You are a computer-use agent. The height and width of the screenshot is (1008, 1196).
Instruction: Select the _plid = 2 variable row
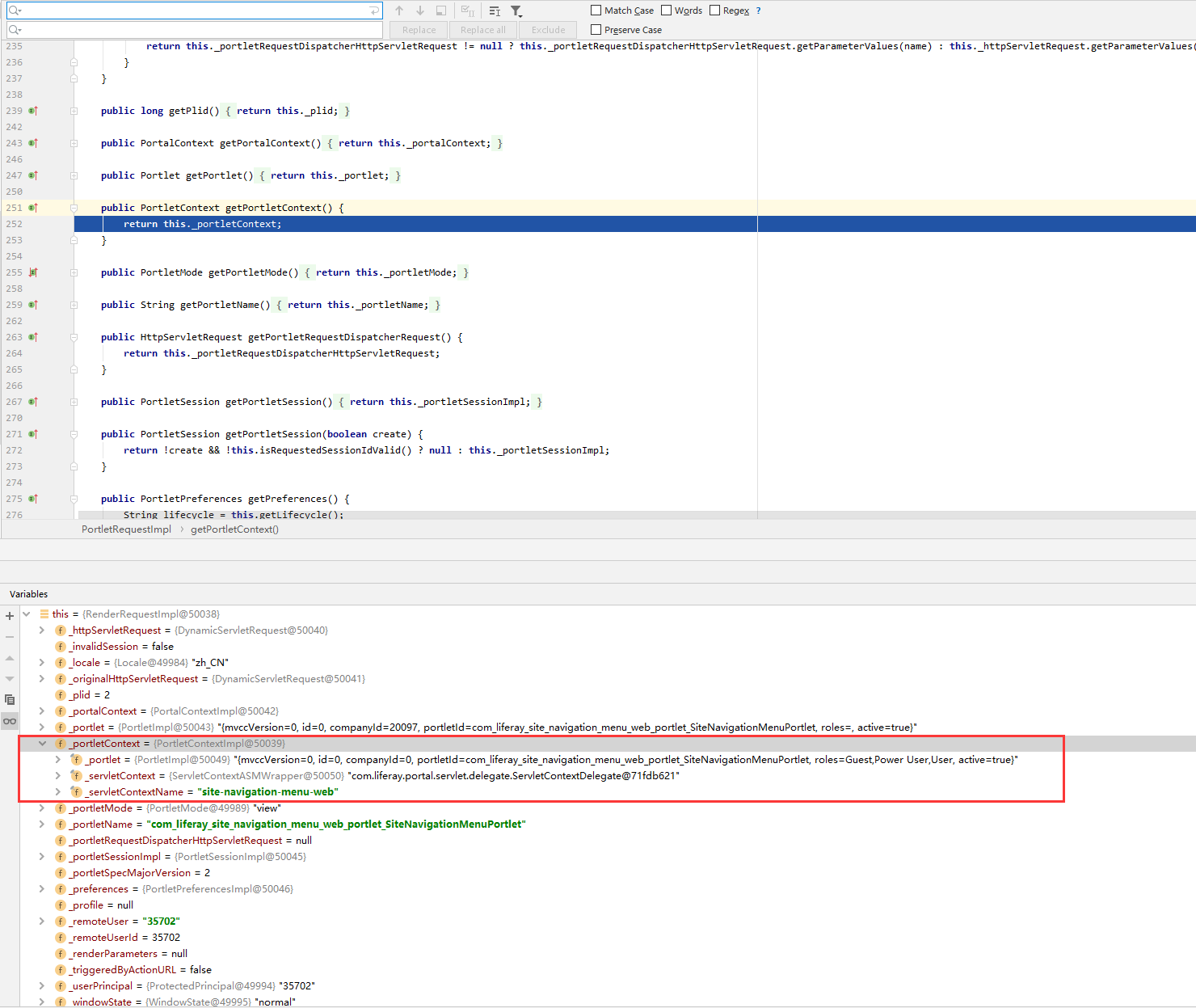[x=608, y=695]
